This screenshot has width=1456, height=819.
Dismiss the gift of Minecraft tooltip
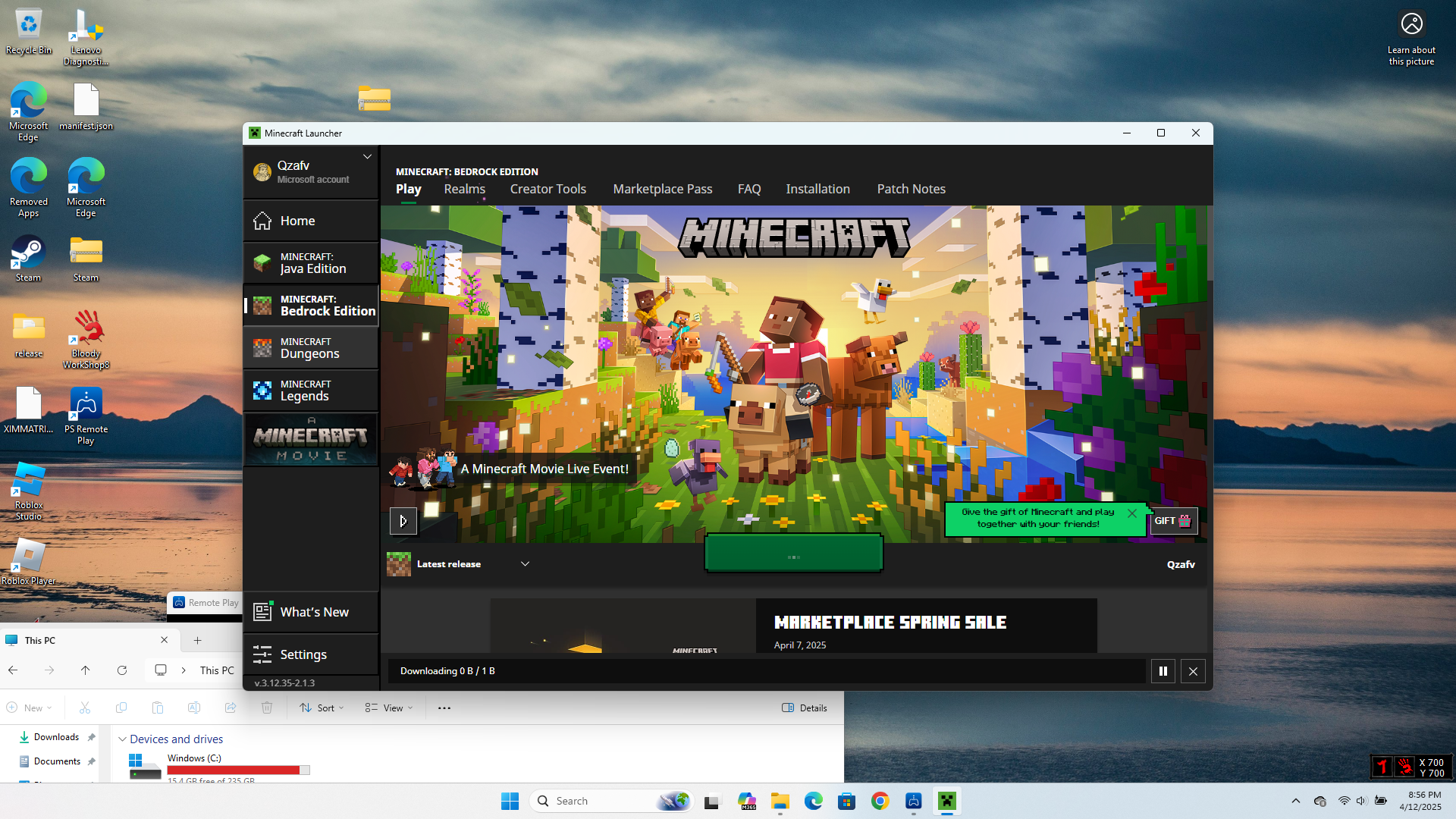coord(1132,513)
